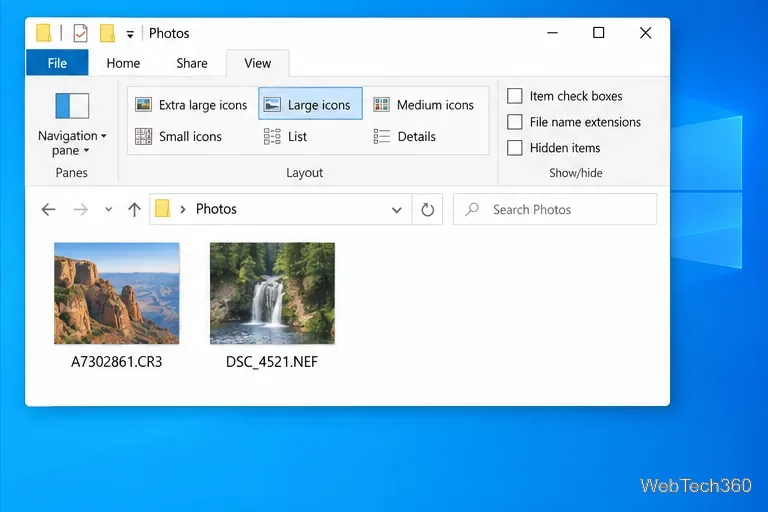This screenshot has height=512, width=768.
Task: Select the View ribbon tab
Action: pos(258,63)
